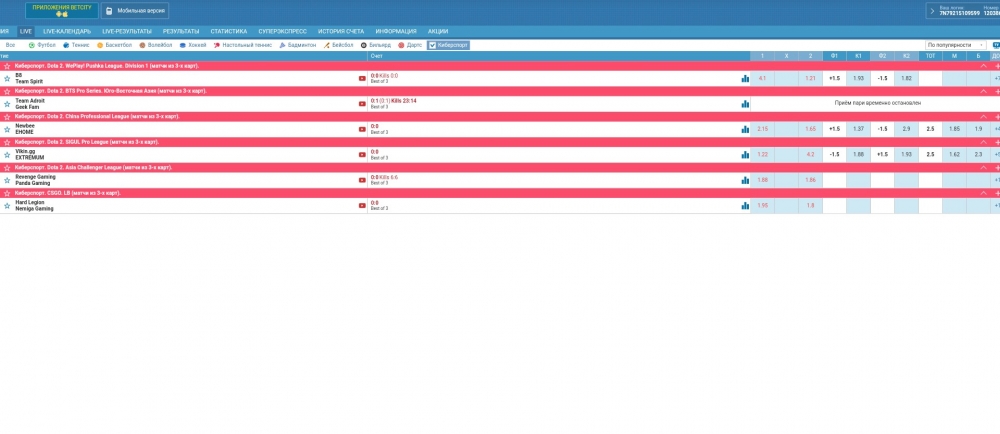
Task: Go to the СТАТИСТИКА menu item
Action: (x=228, y=31)
